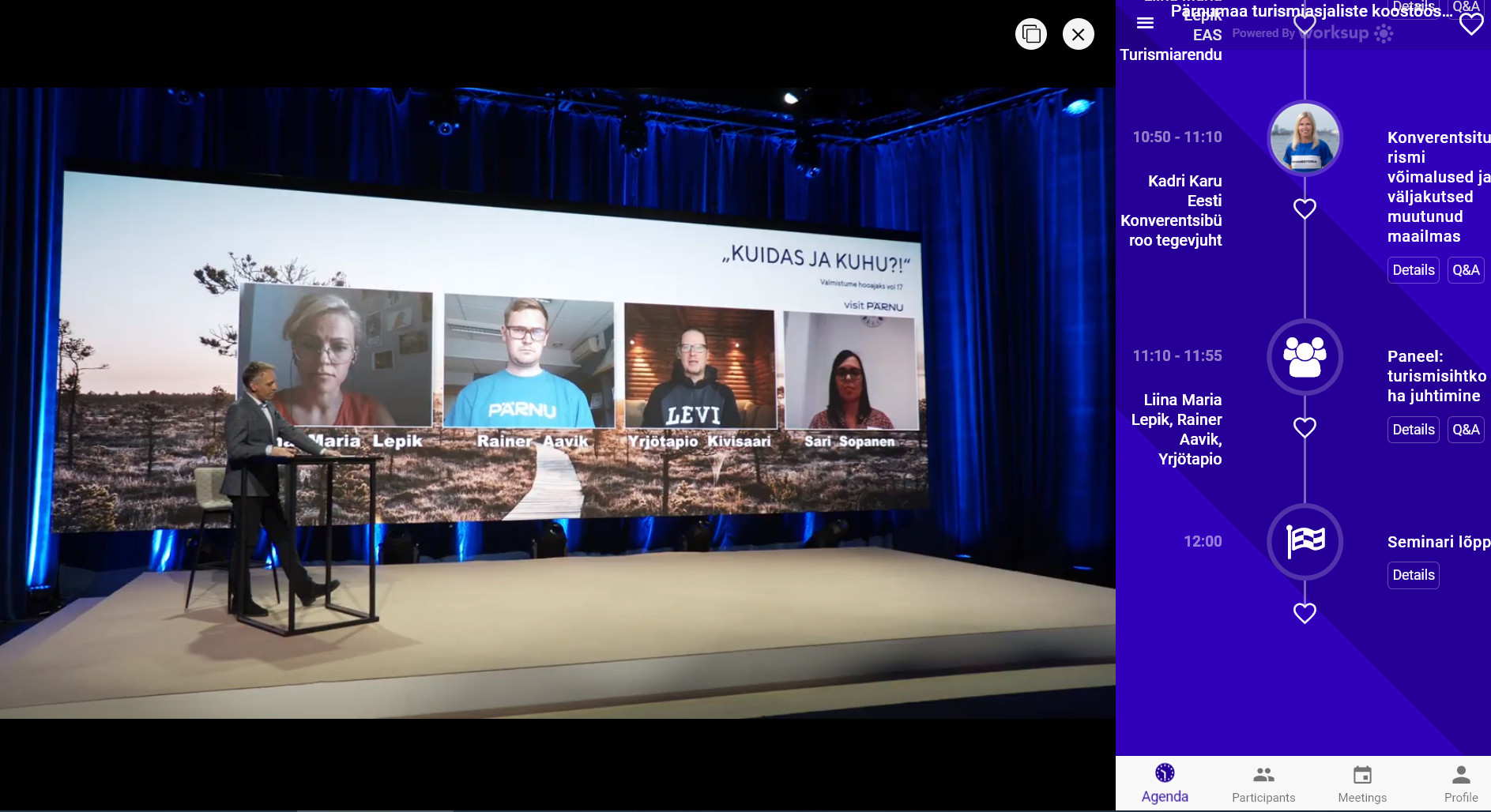Screen dimensions: 1491x812
Task: Open the hamburger menu in the sidebar
Action: 1145,24
